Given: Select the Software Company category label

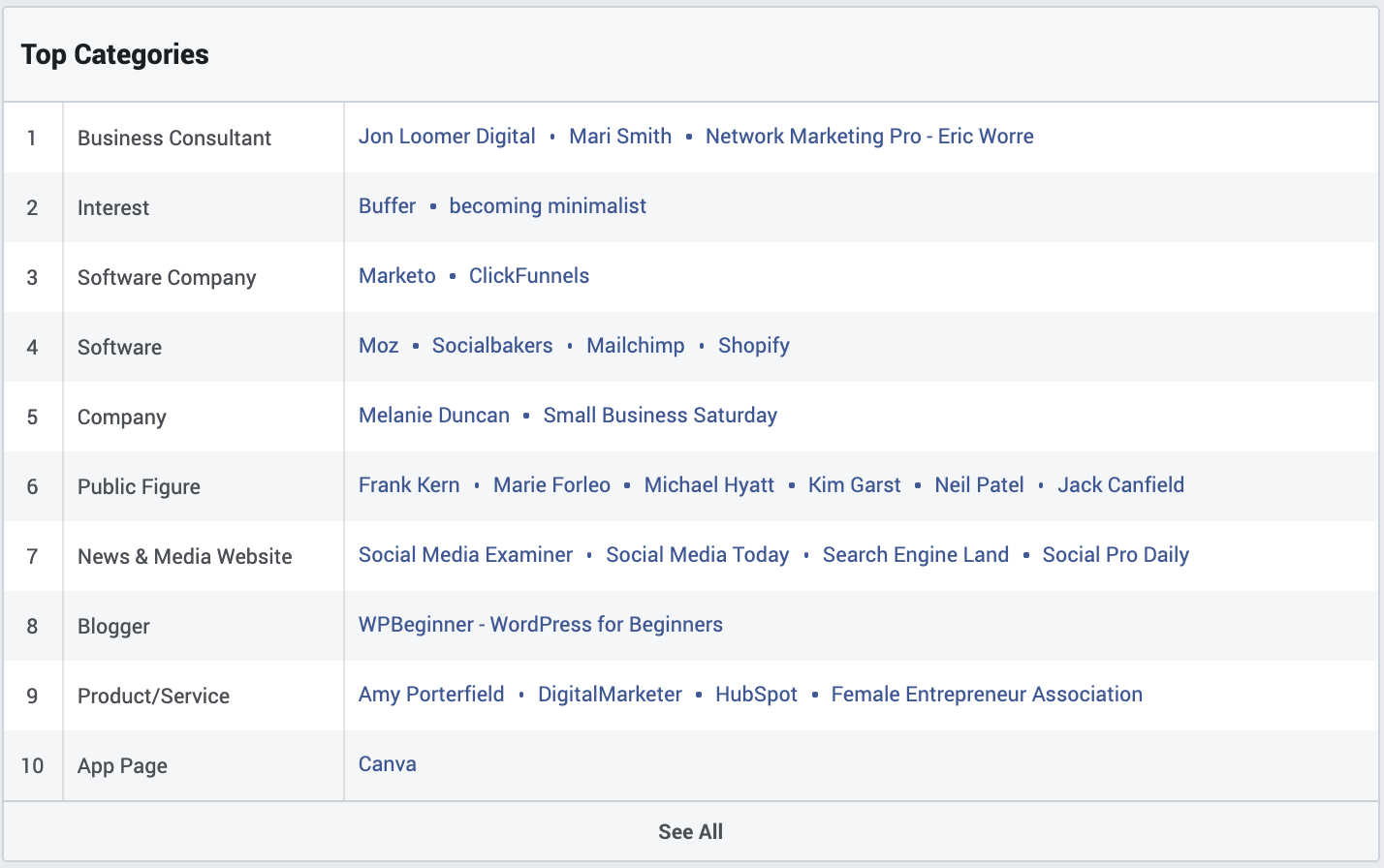Looking at the screenshot, I should click(x=167, y=278).
